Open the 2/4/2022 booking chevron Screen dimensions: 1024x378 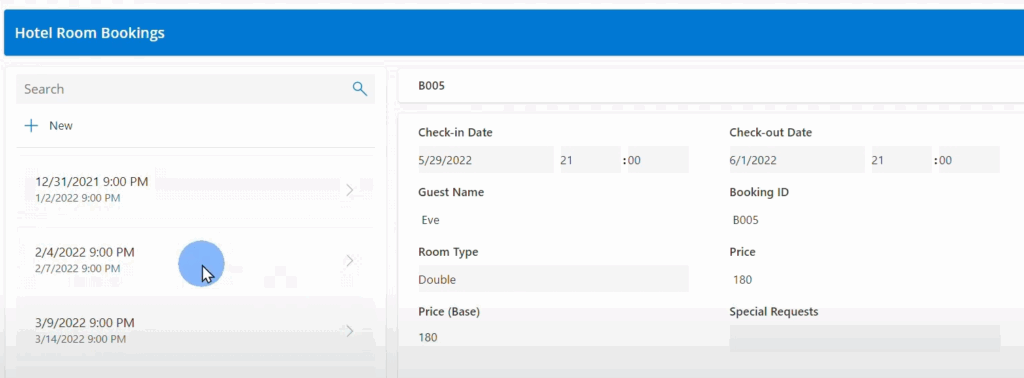[349, 260]
